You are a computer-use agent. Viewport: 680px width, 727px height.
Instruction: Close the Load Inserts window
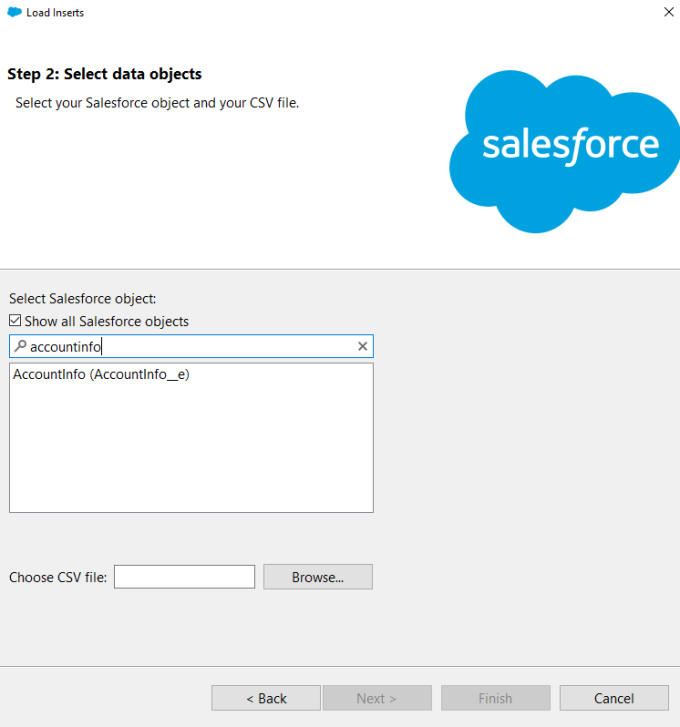pos(668,12)
